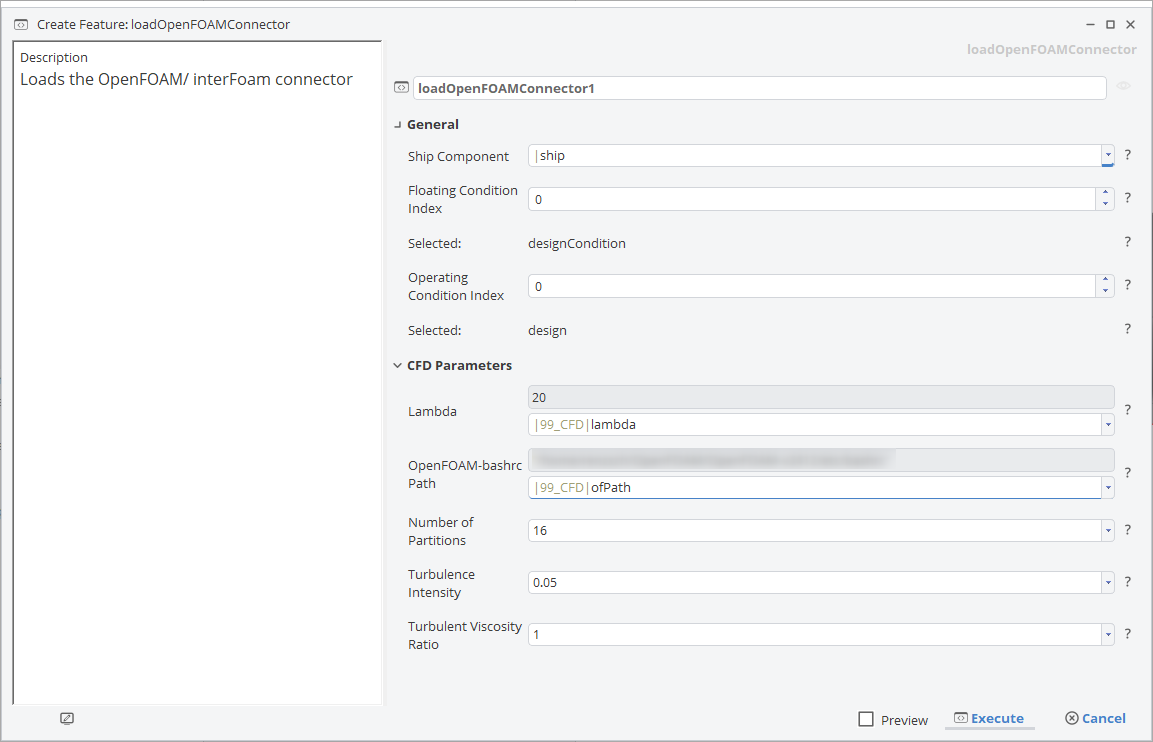Open the Lambda reference dropdown arrow
Viewport: 1153px width, 742px height.
pyautogui.click(x=1107, y=424)
